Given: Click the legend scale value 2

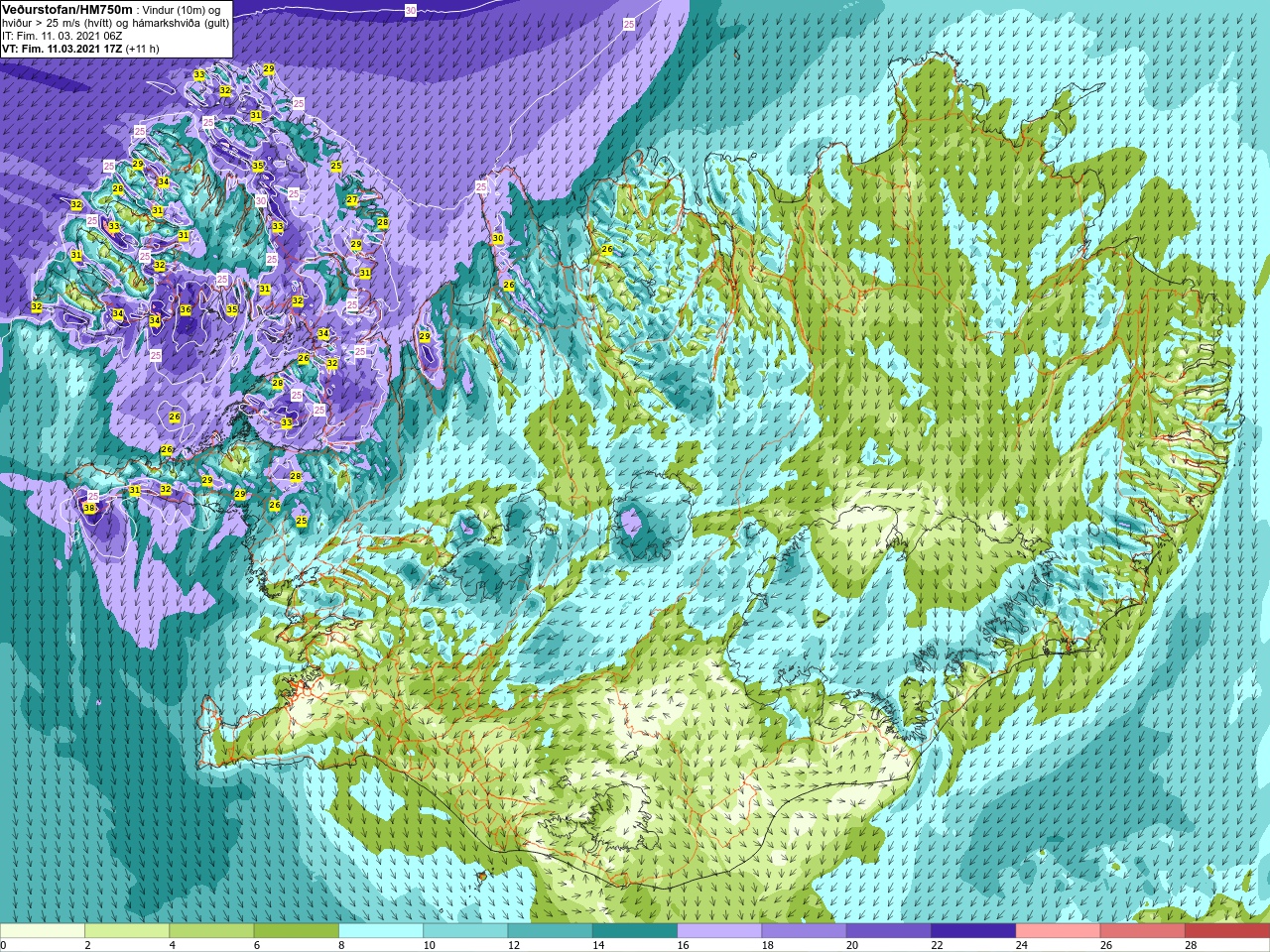Looking at the screenshot, I should pos(87,945).
